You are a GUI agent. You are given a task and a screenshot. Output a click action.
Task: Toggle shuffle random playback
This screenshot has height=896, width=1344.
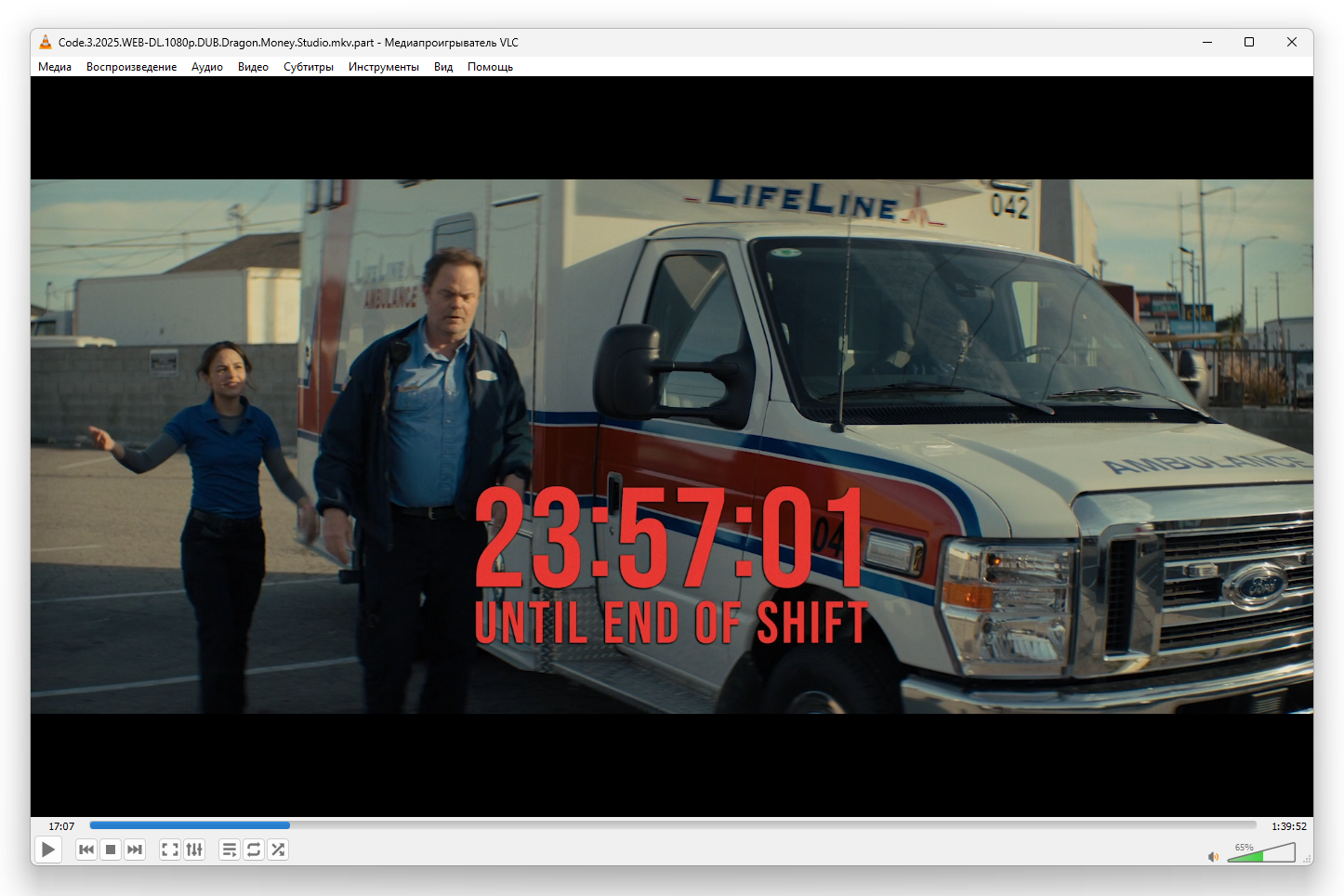(x=278, y=850)
